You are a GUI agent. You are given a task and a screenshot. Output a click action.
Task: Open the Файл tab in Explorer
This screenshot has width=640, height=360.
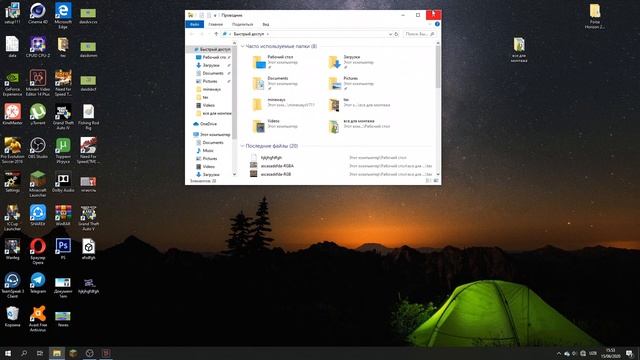[195, 24]
